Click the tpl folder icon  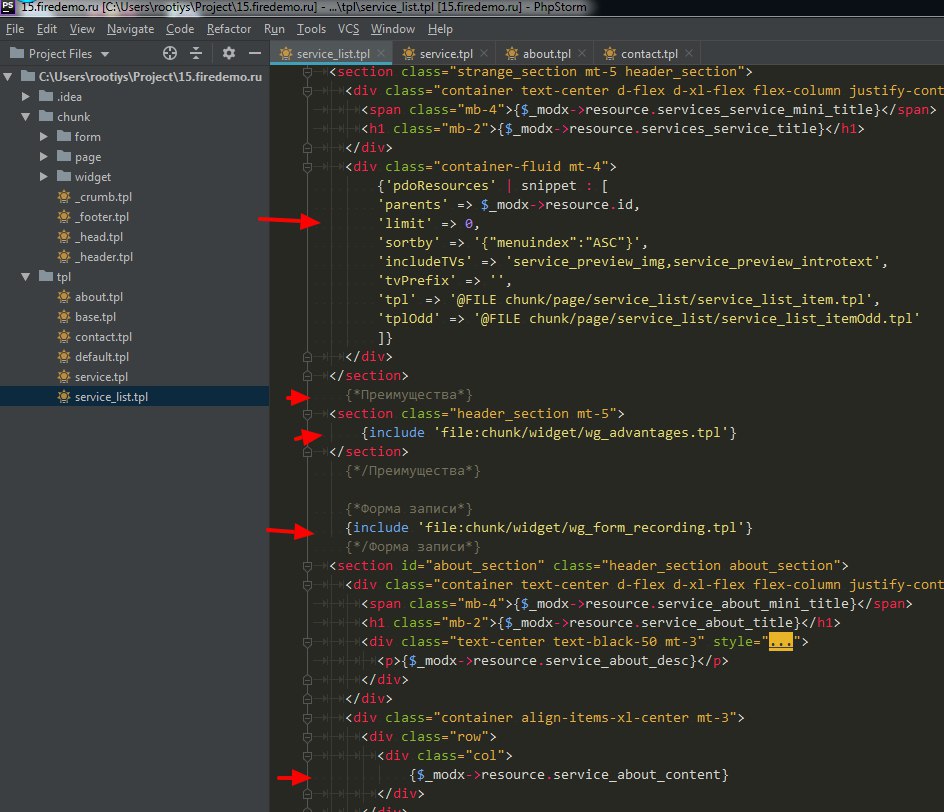pos(46,276)
